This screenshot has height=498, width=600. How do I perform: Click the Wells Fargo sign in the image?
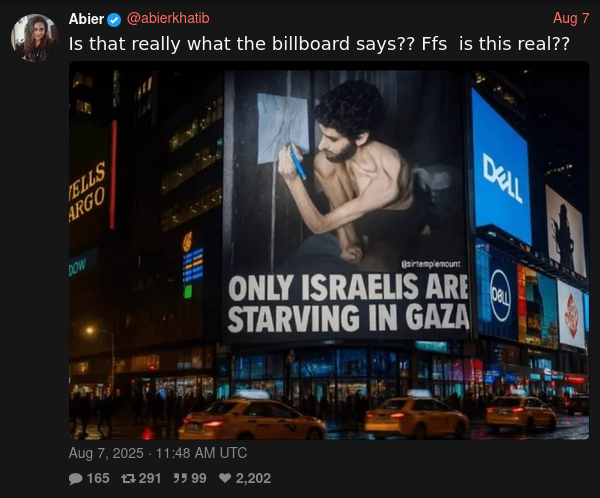pyautogui.click(x=87, y=190)
